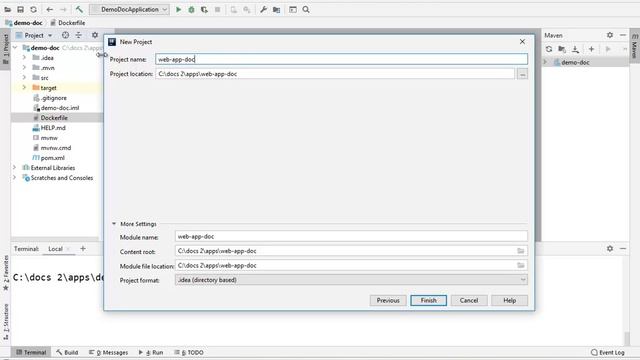Click the Run with Coverage icon
This screenshot has width=640, height=360.
coord(204,9)
